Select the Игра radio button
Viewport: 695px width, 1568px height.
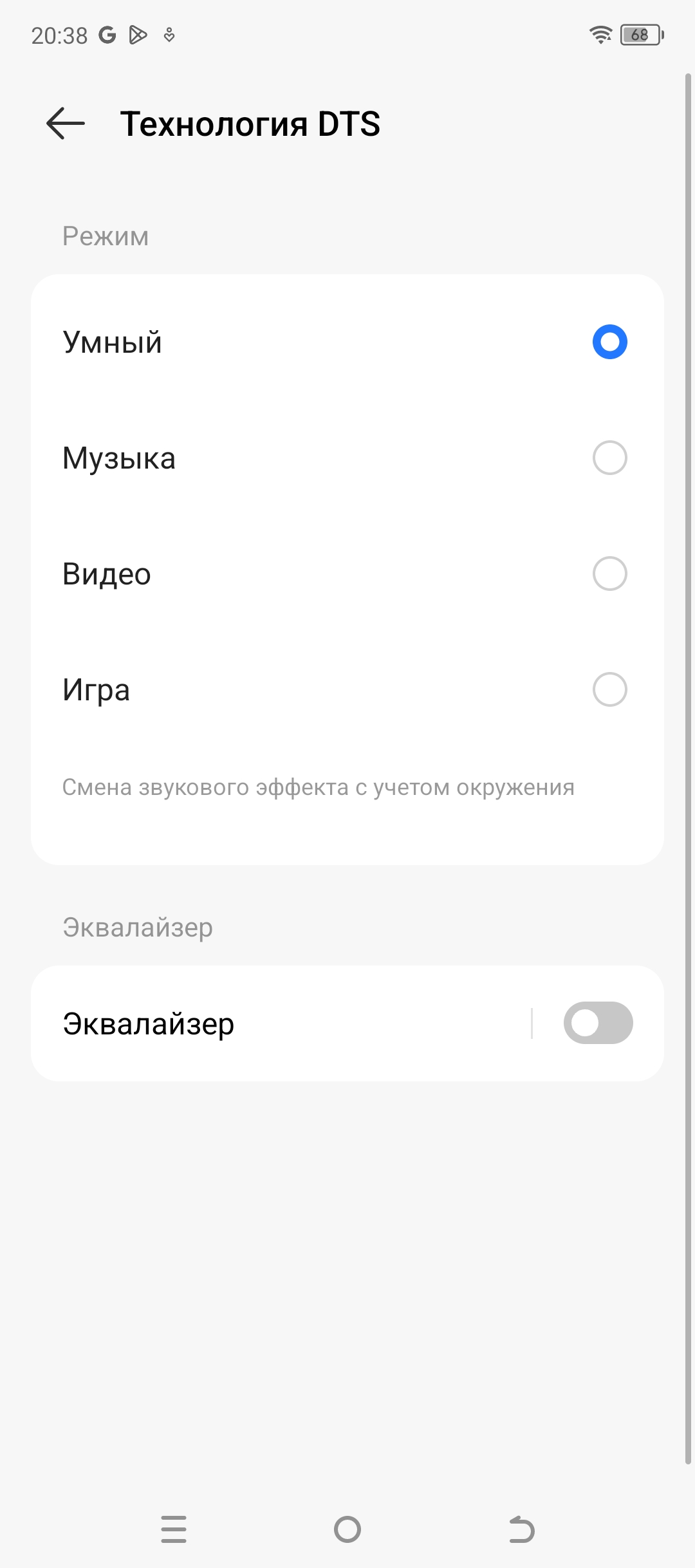[x=609, y=689]
